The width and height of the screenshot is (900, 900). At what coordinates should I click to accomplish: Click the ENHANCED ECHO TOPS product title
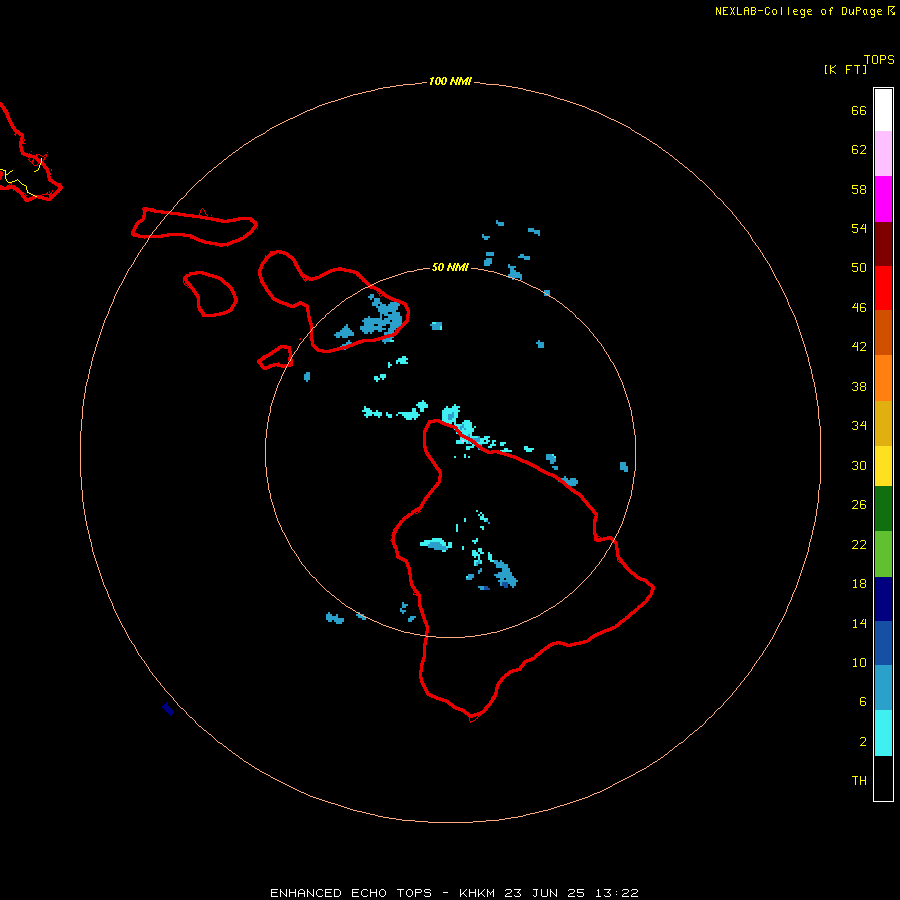click(351, 893)
